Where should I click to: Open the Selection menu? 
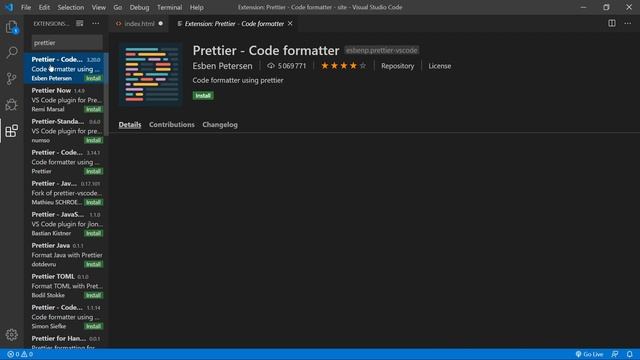click(x=71, y=7)
